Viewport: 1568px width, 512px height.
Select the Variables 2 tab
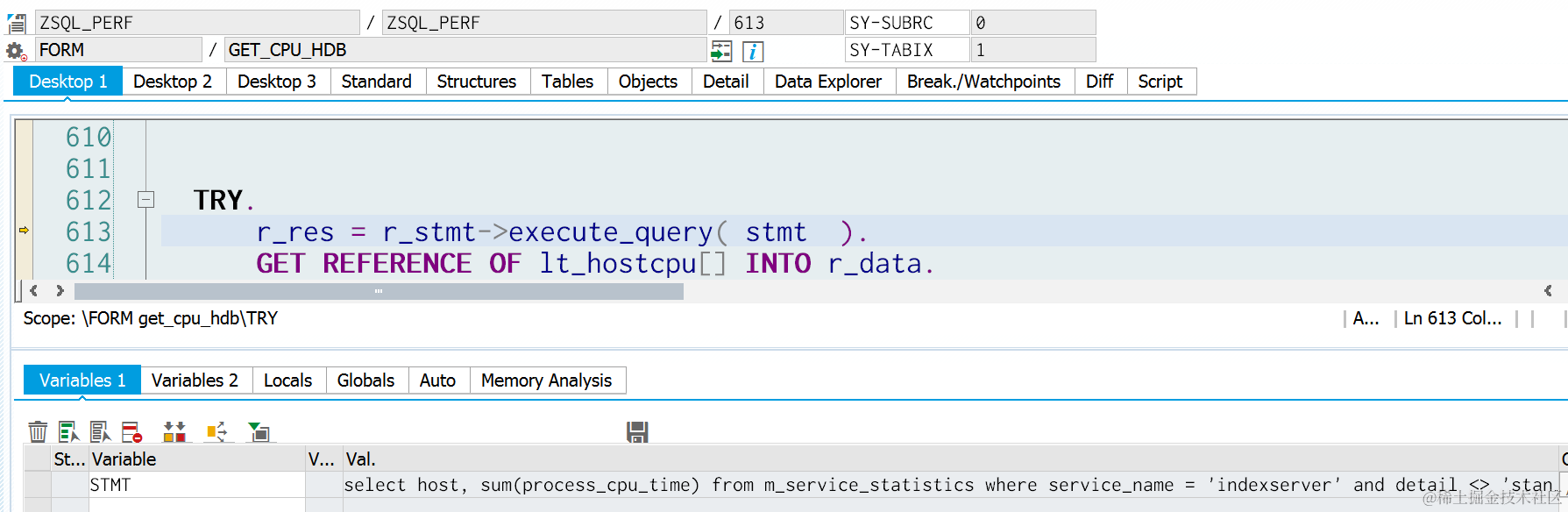tap(195, 380)
